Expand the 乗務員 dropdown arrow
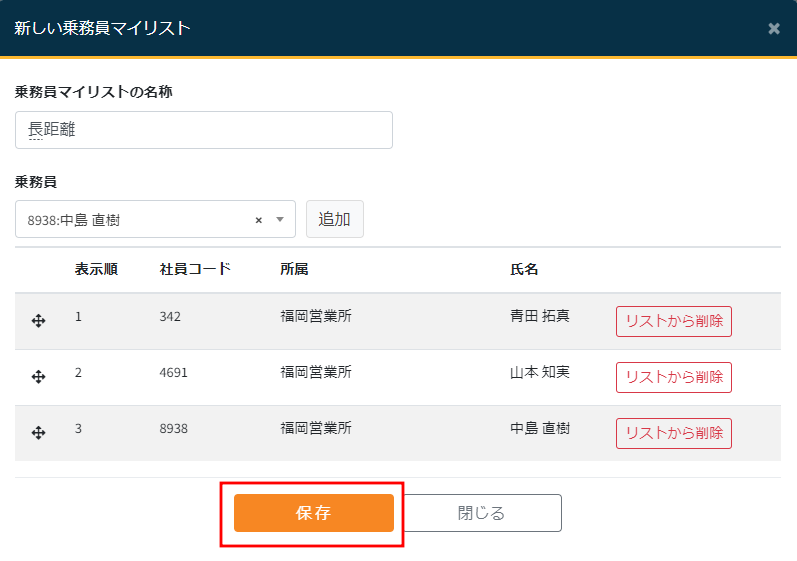797x561 pixels. 280,220
